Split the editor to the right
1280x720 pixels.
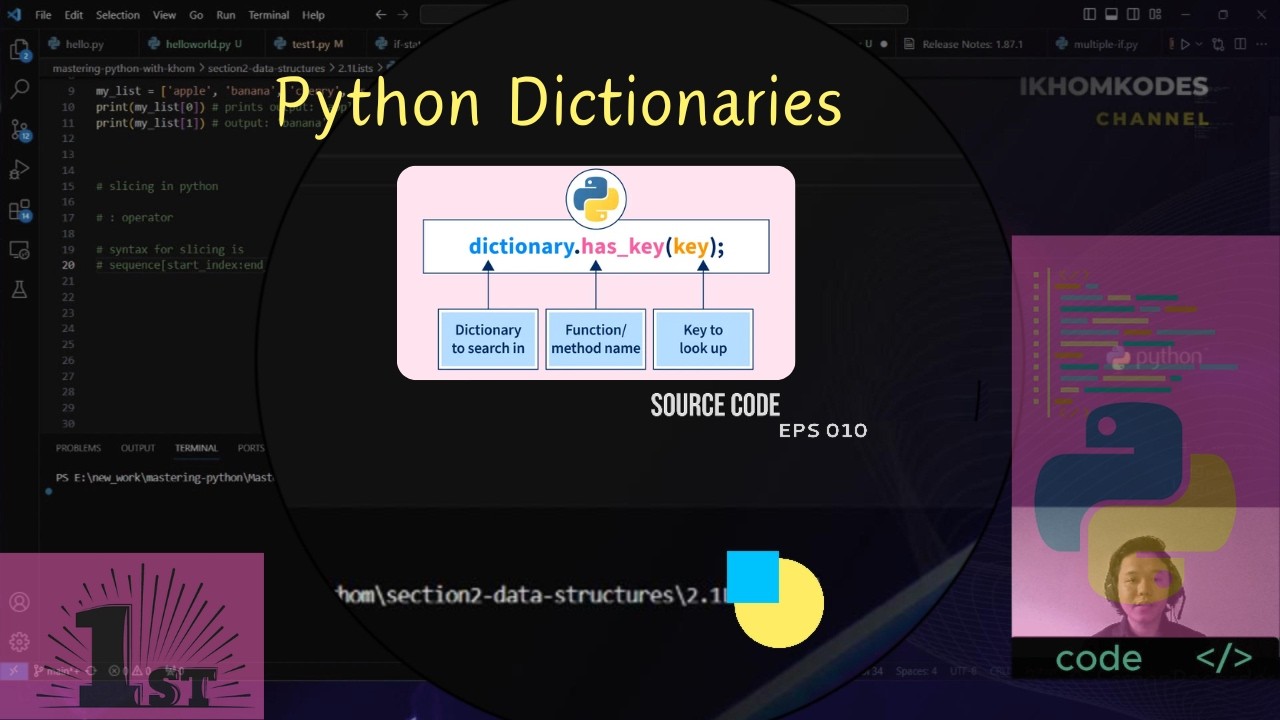click(1240, 45)
